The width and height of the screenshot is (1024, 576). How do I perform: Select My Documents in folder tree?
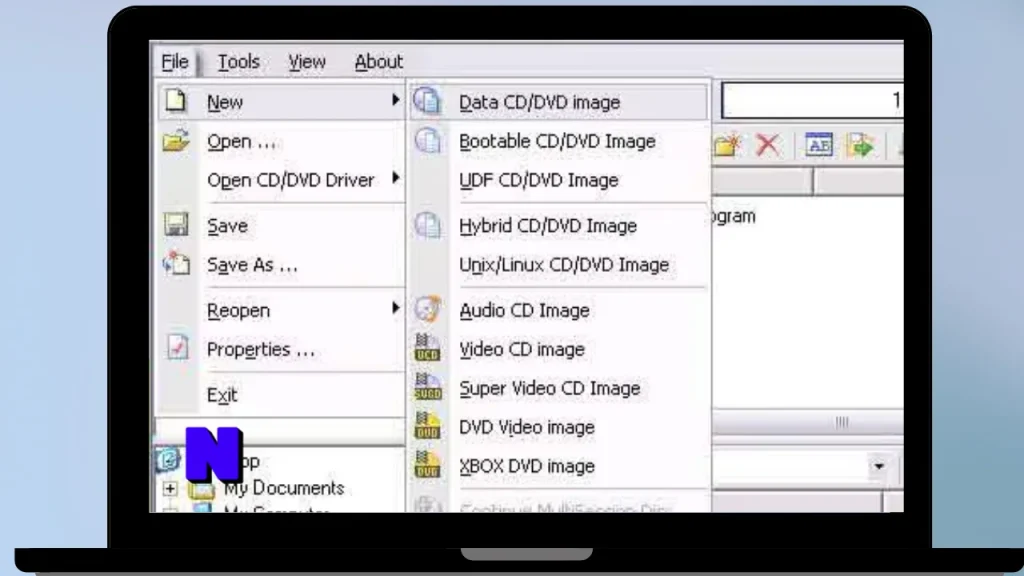click(284, 488)
